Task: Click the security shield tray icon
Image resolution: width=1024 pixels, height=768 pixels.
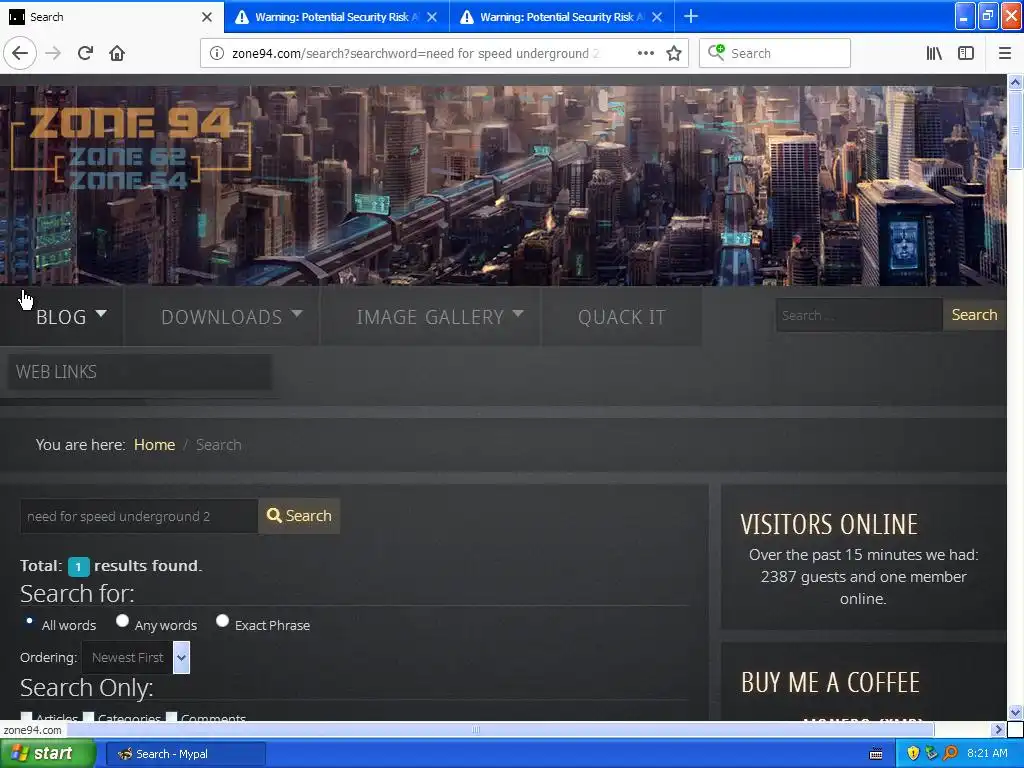Action: click(x=912, y=753)
